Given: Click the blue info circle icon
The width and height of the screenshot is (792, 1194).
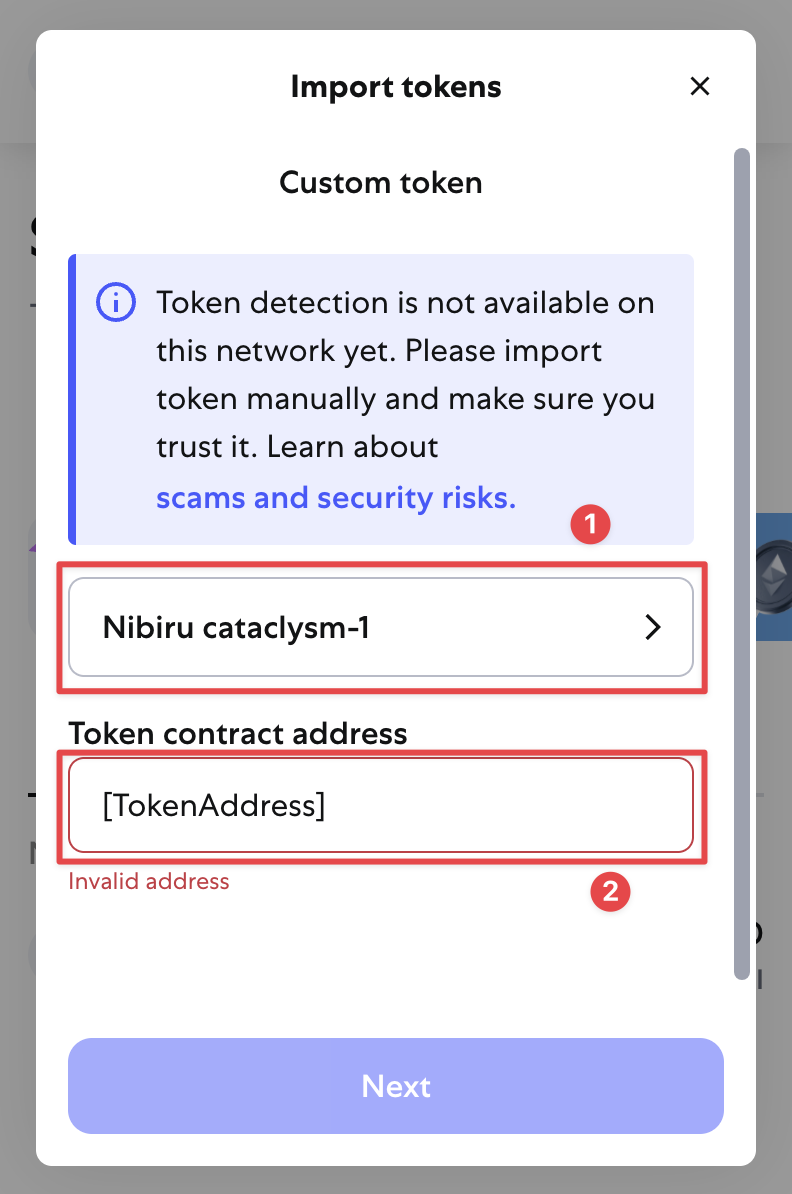Looking at the screenshot, I should click(116, 302).
